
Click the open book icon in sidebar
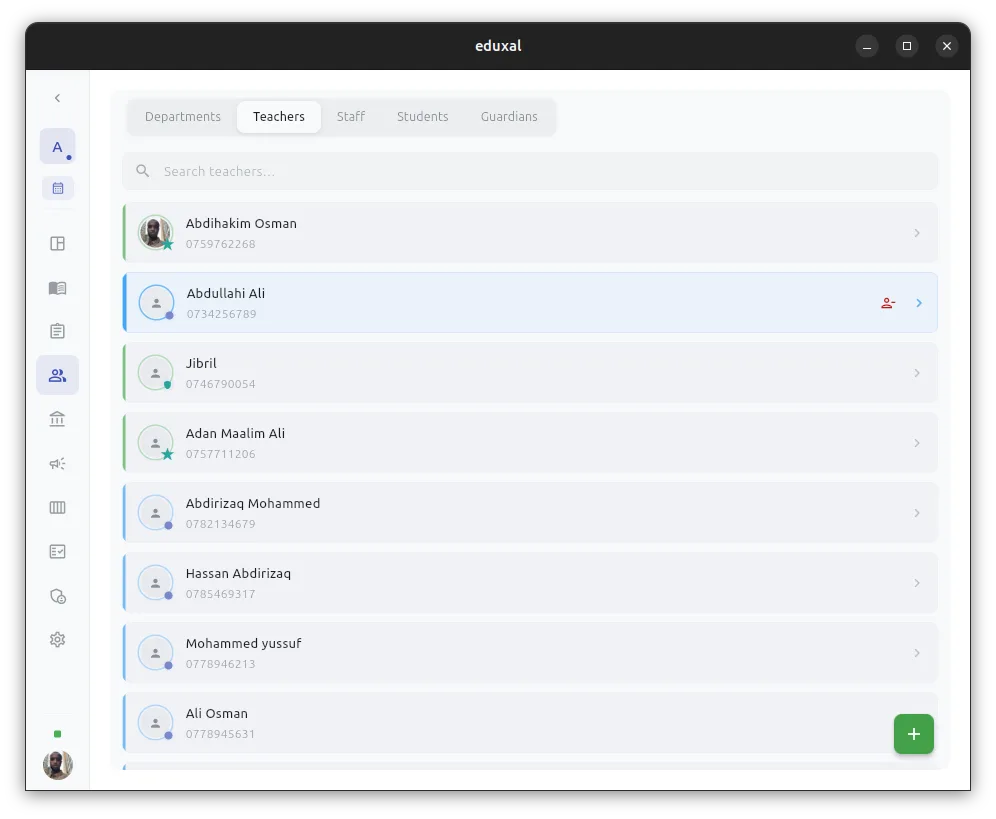coord(57,288)
